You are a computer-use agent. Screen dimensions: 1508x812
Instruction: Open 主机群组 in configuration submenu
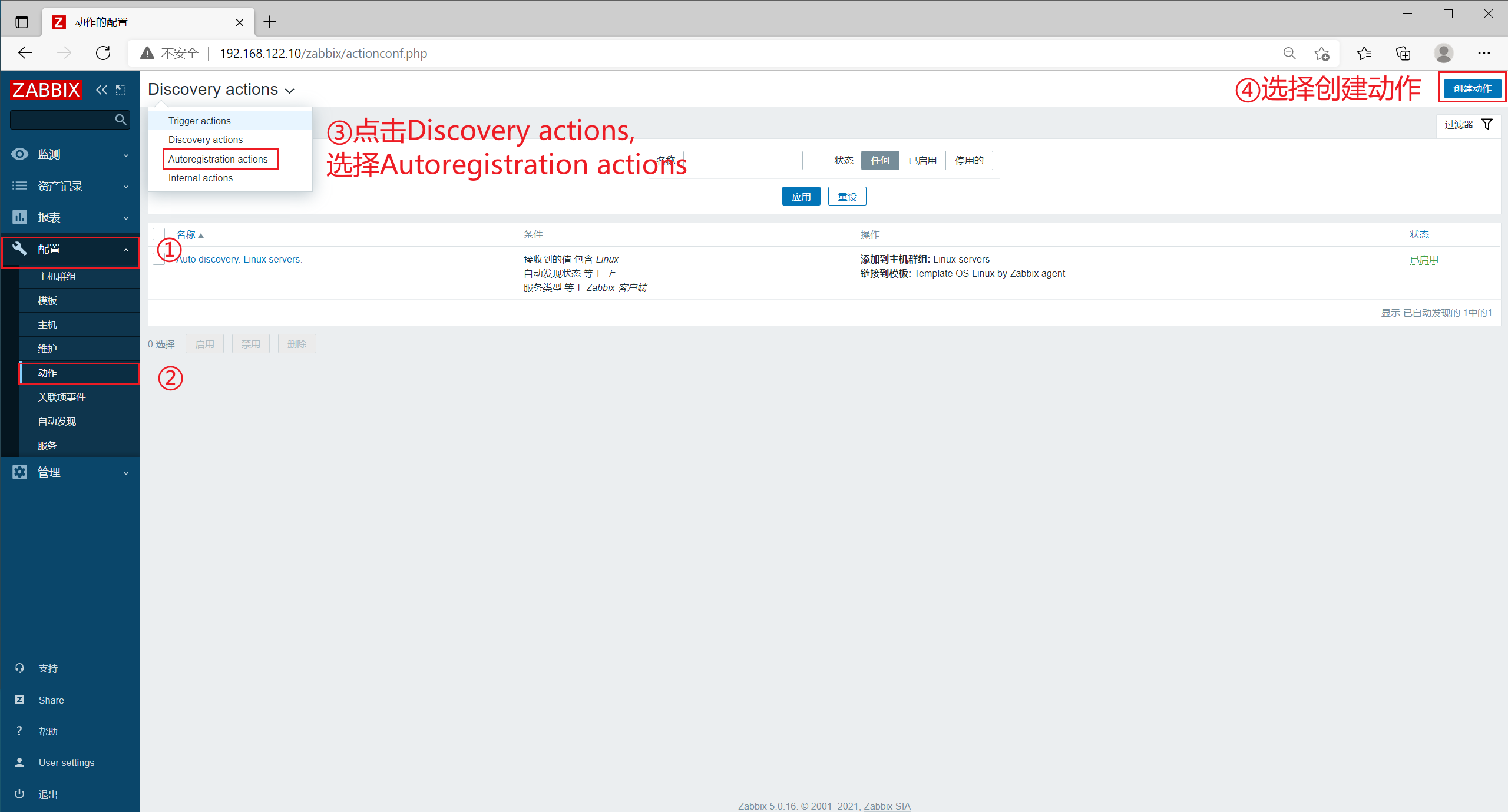pyautogui.click(x=80, y=276)
